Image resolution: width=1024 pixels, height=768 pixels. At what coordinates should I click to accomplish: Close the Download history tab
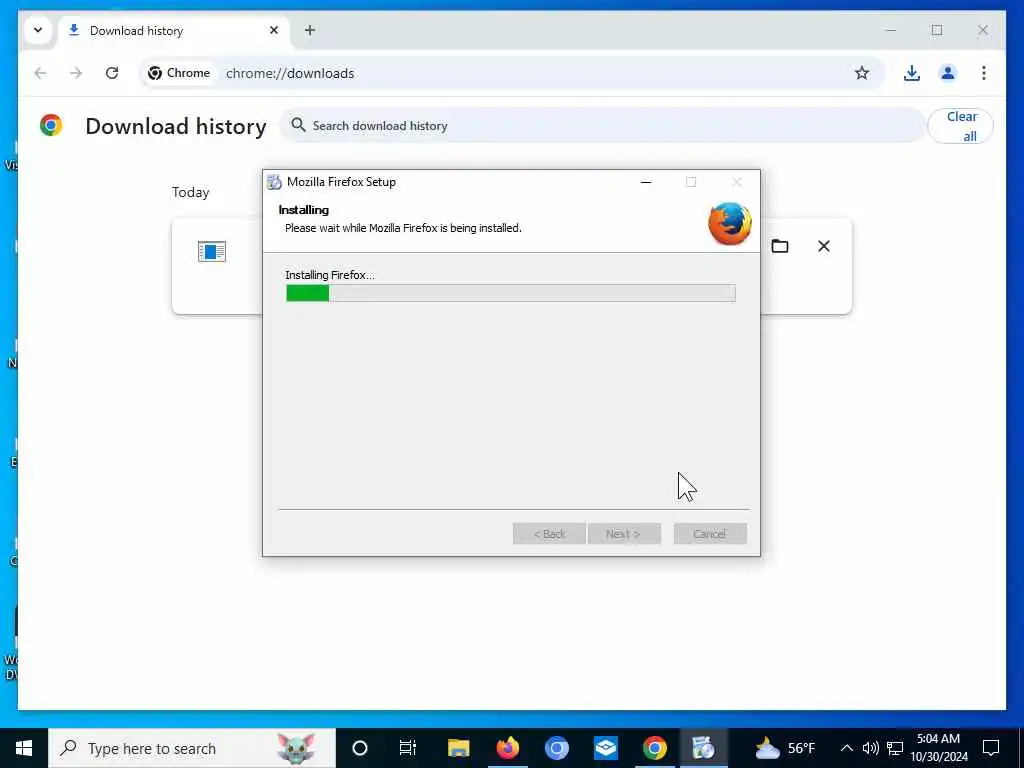coord(274,30)
